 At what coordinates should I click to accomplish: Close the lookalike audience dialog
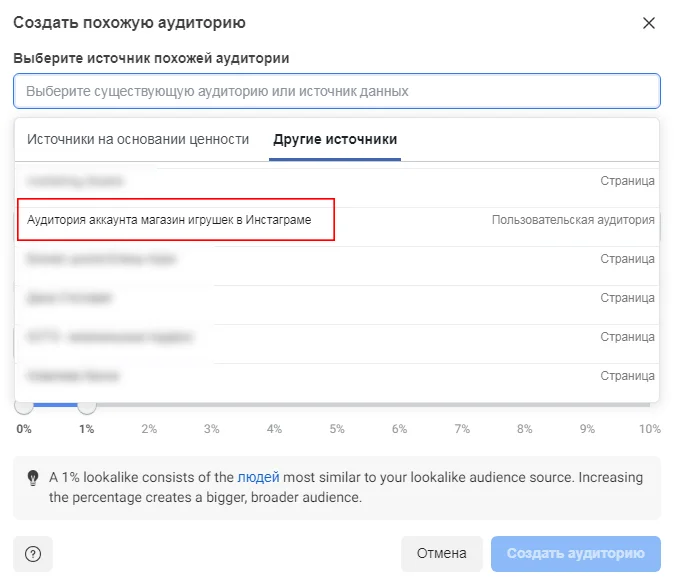pos(649,23)
